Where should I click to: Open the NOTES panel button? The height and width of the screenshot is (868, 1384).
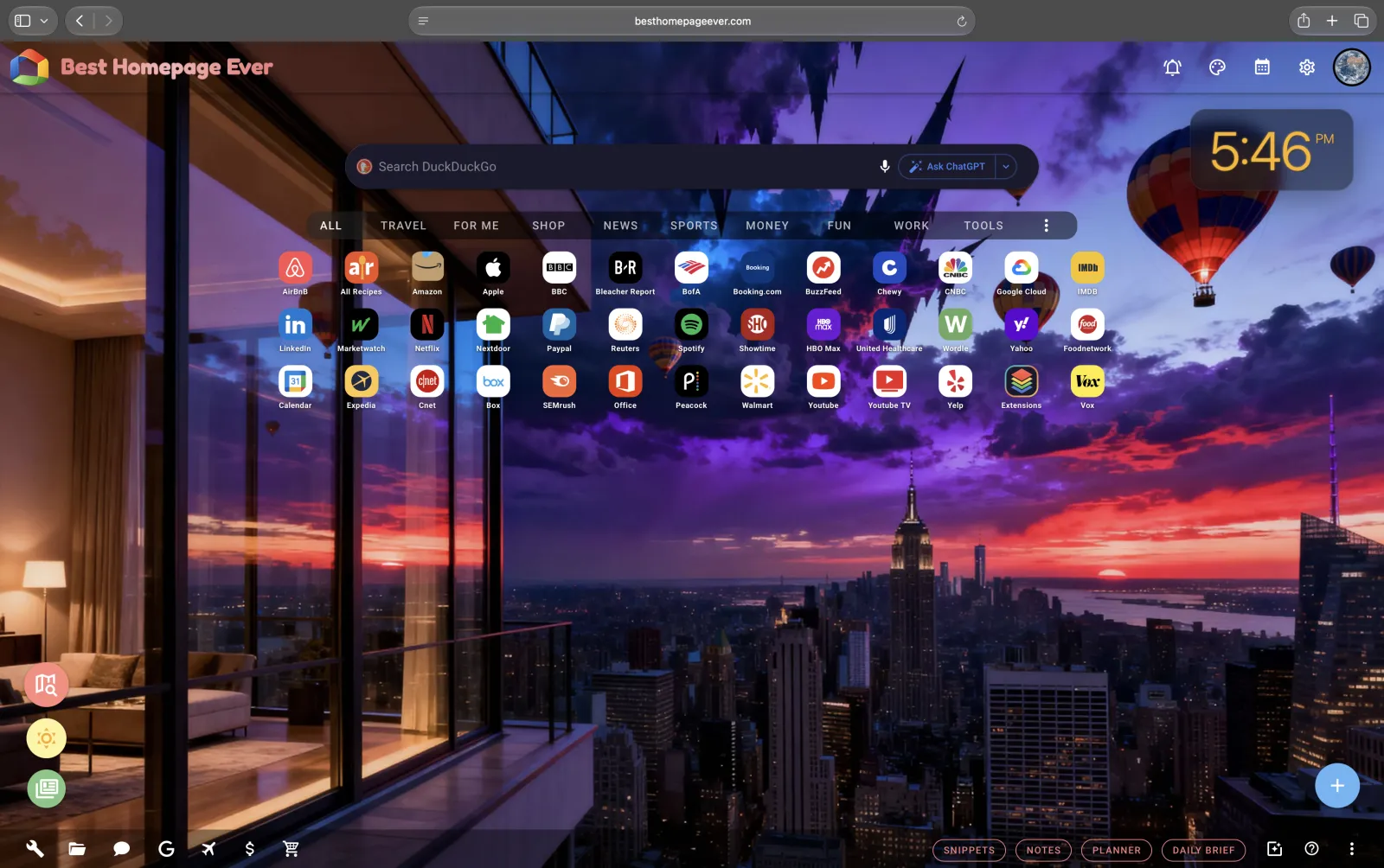[x=1043, y=850]
